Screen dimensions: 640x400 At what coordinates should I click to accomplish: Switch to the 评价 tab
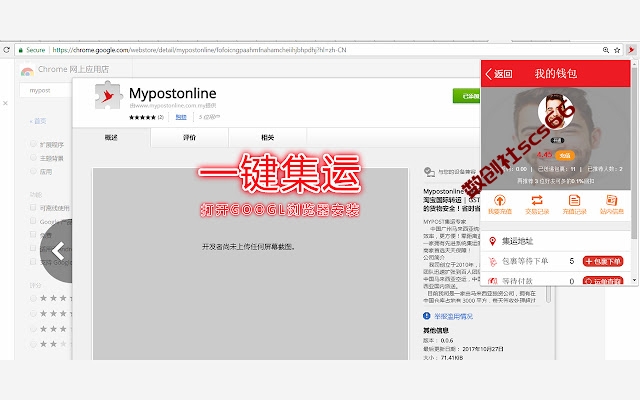[x=189, y=138]
